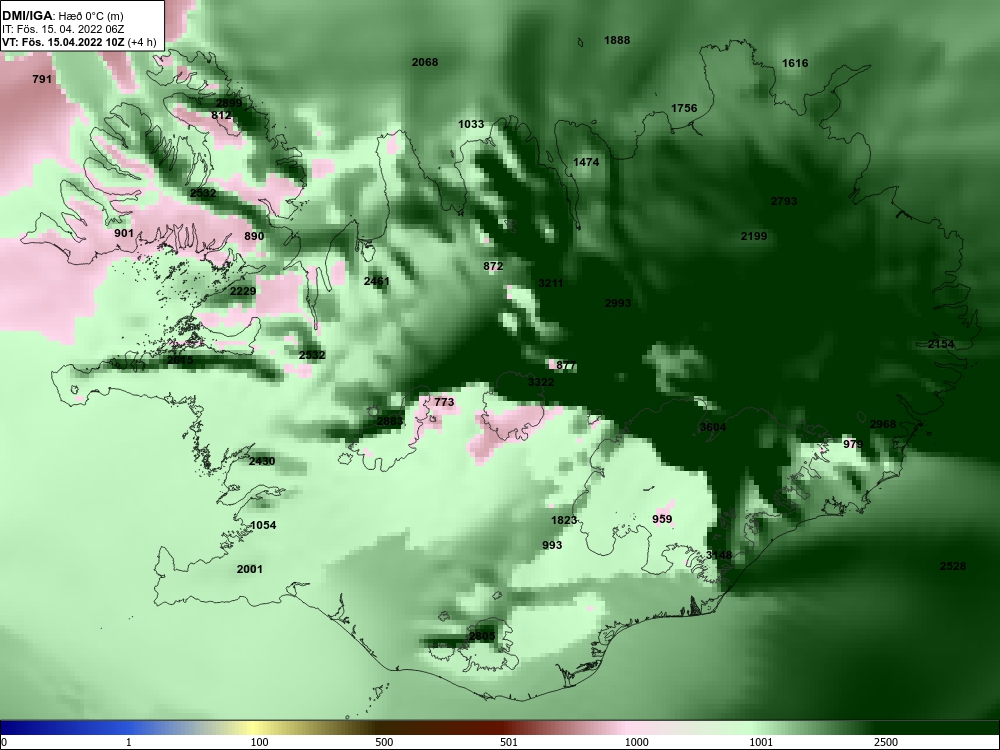Click the 2001 value label

(249, 570)
